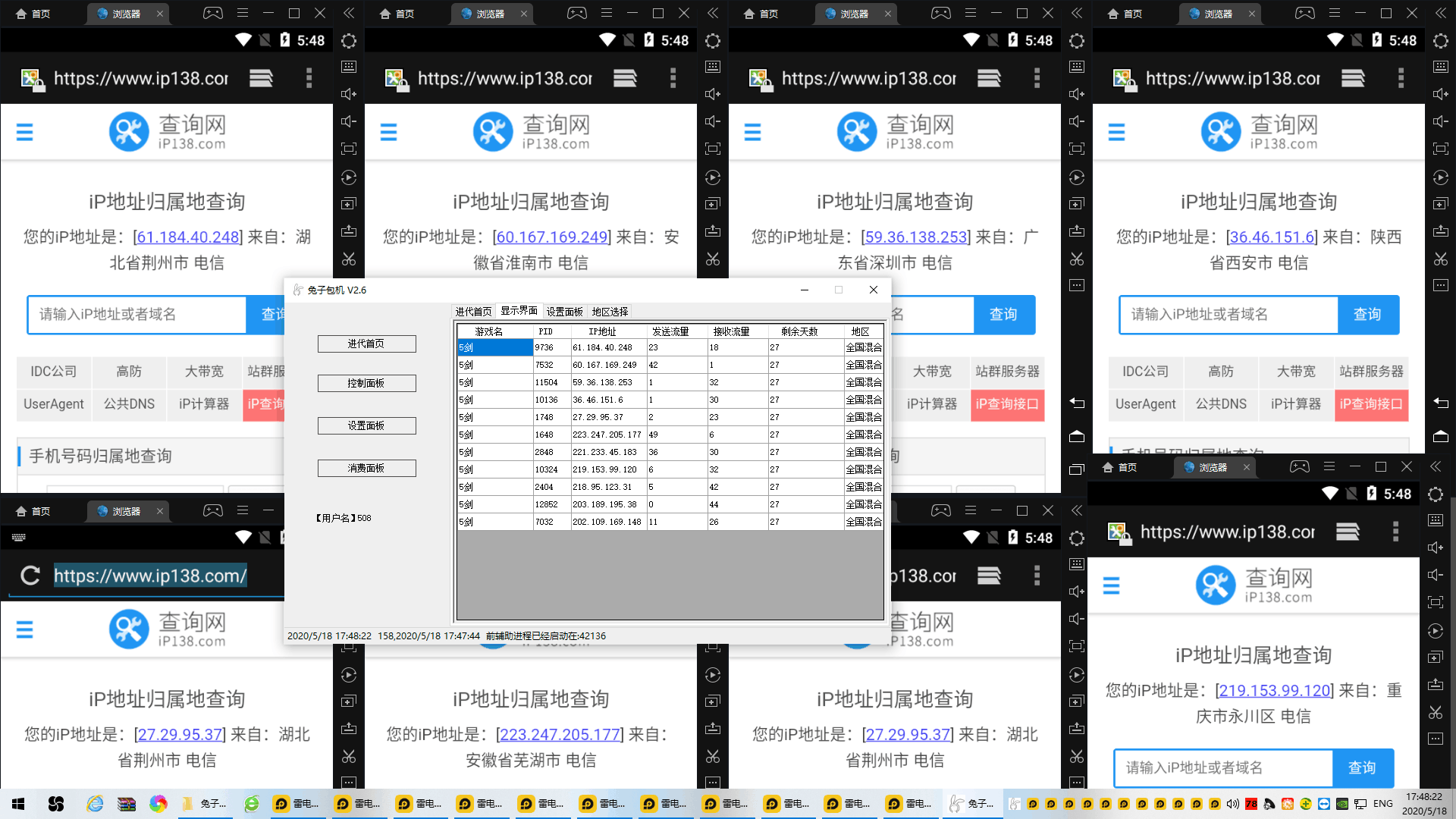Click the highlighted https://www.ip138.com/ address bar
Viewport: 1456px width, 819px height.
(150, 576)
